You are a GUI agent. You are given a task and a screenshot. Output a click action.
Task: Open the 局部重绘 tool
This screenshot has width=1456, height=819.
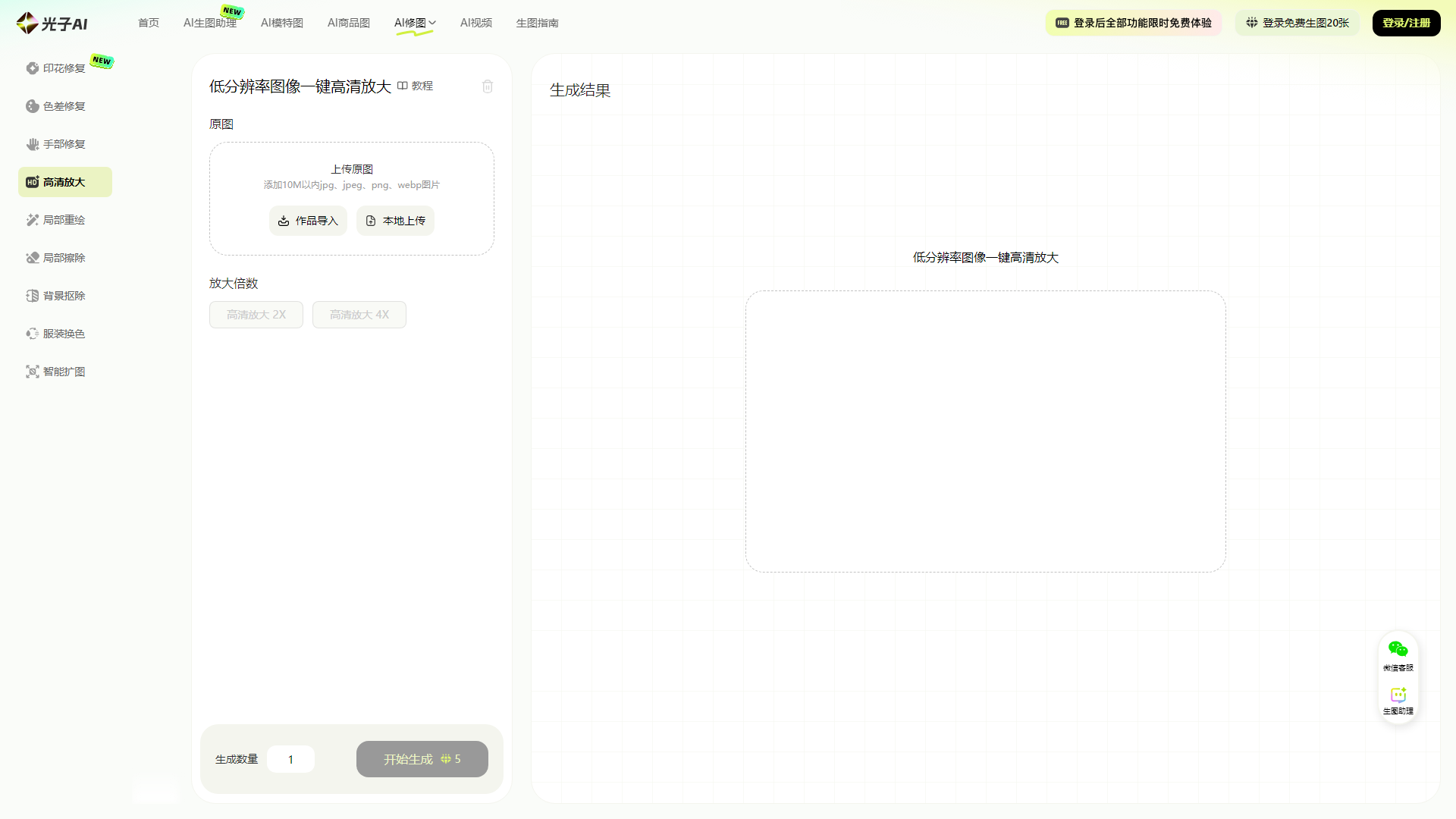(64, 220)
